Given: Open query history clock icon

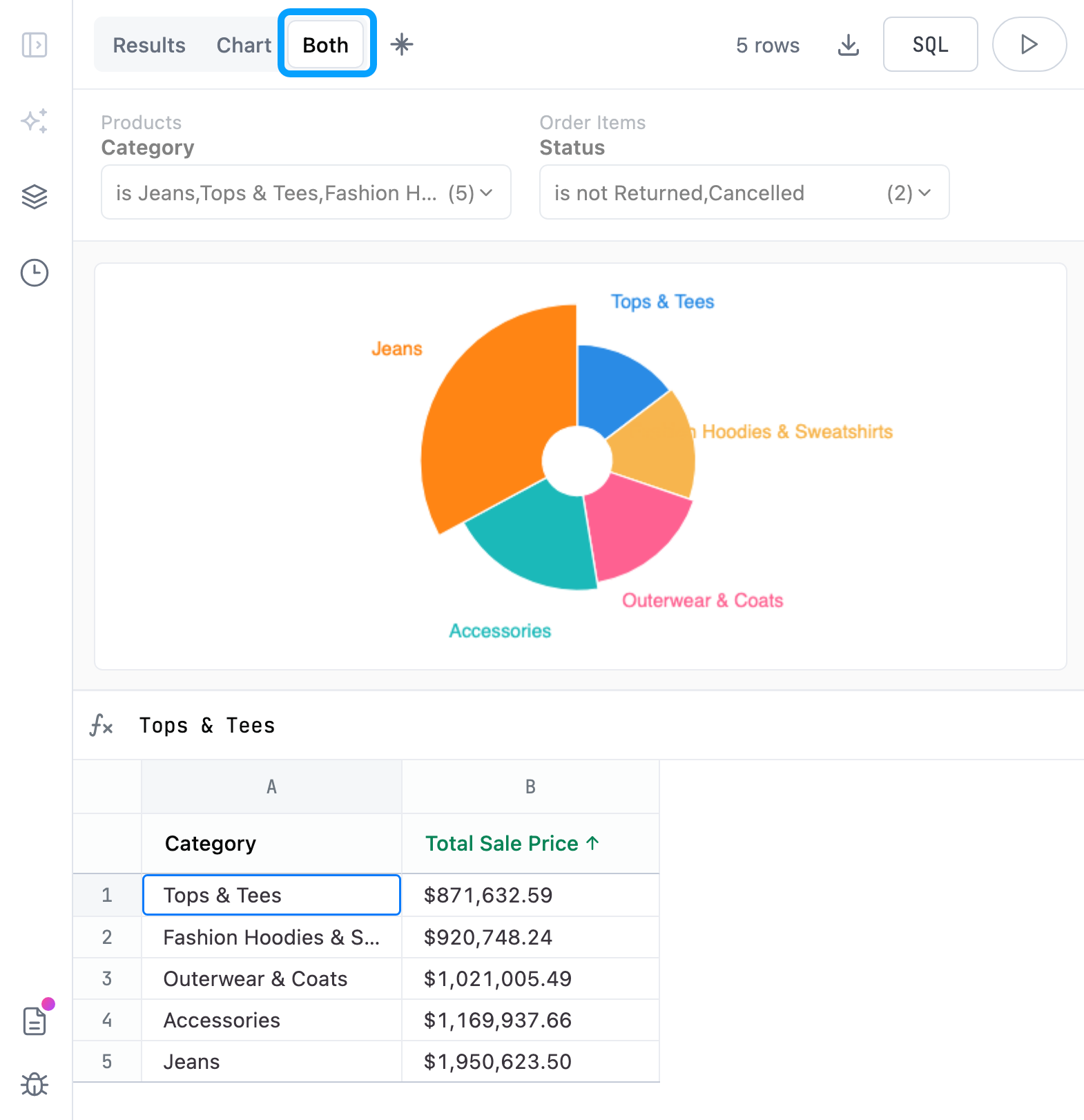Looking at the screenshot, I should pyautogui.click(x=35, y=273).
